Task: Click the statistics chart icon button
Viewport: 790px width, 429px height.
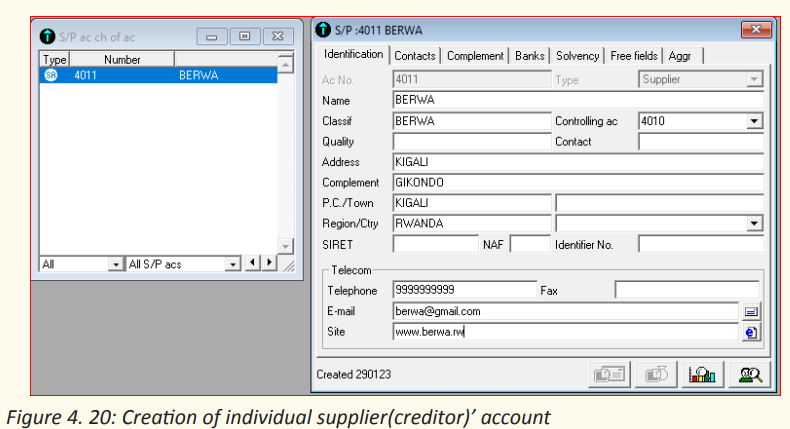Action: coord(702,375)
